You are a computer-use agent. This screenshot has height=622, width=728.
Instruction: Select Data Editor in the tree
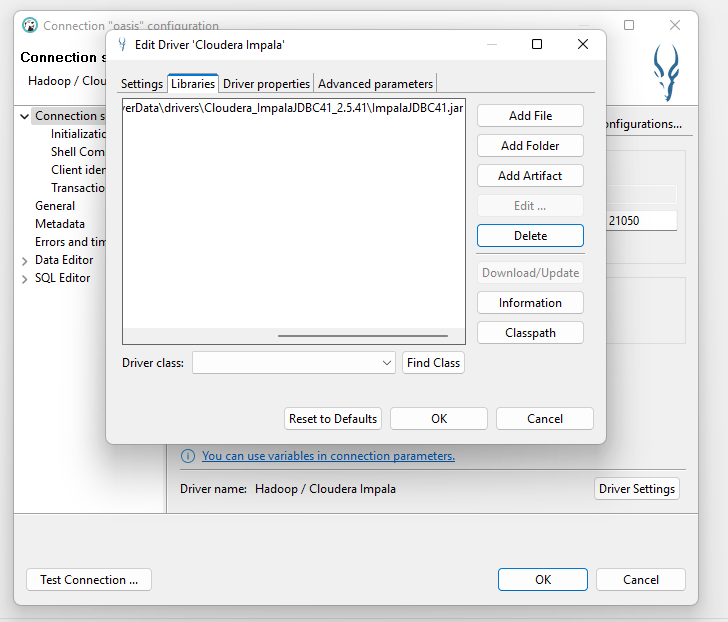64,260
